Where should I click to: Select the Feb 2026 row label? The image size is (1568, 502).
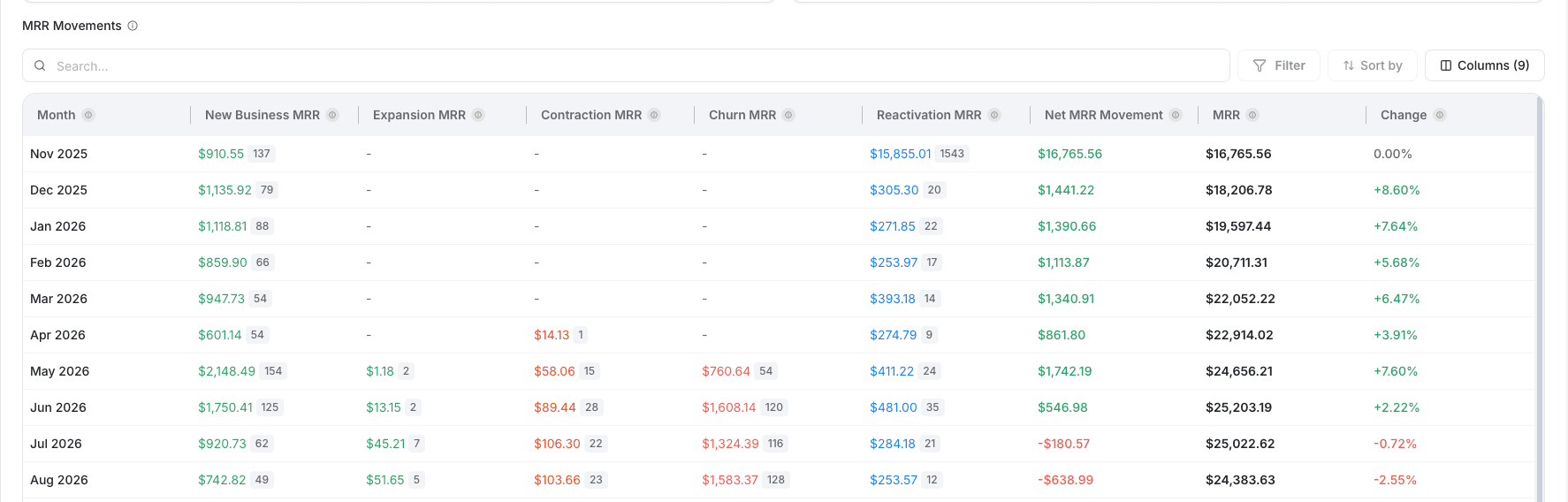point(57,262)
